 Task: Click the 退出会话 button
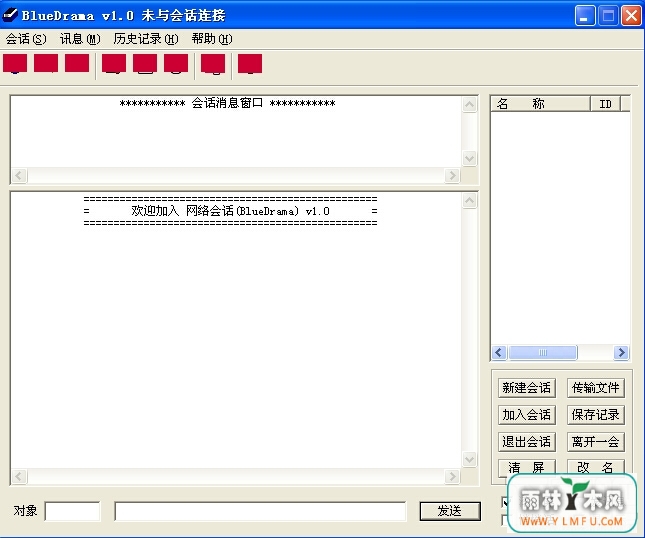(527, 442)
